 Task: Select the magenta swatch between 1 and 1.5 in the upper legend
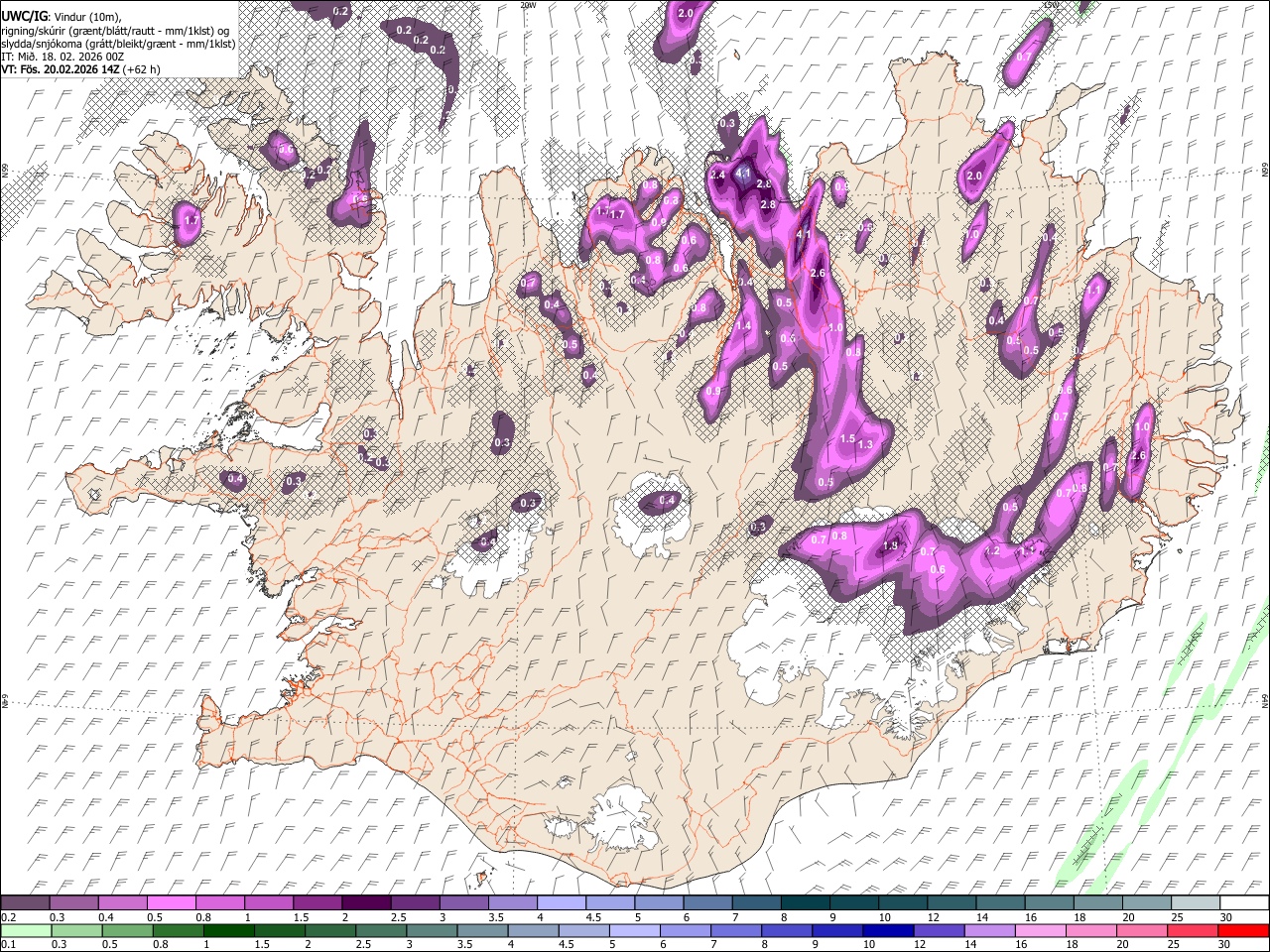click(x=269, y=903)
